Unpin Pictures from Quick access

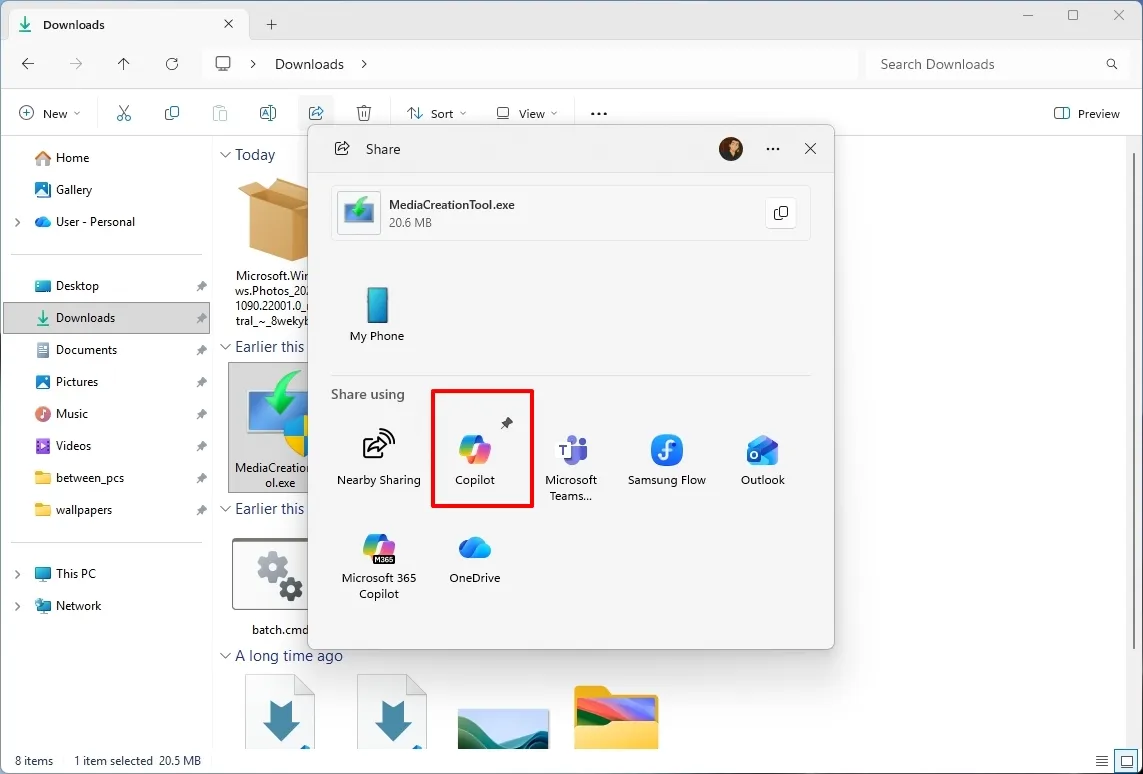point(201,383)
